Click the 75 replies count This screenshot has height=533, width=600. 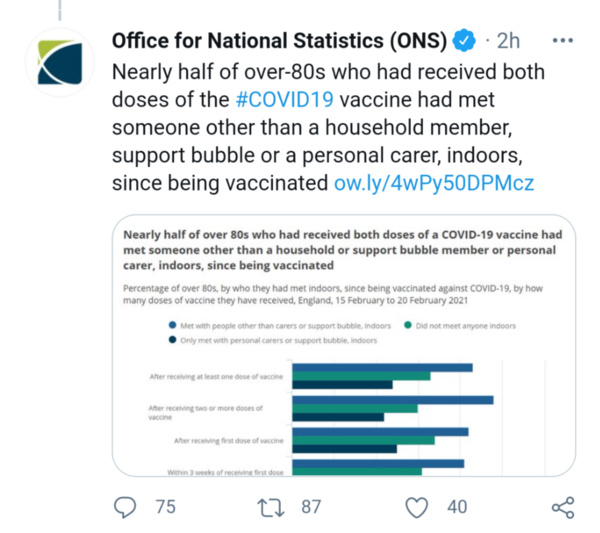click(165, 507)
